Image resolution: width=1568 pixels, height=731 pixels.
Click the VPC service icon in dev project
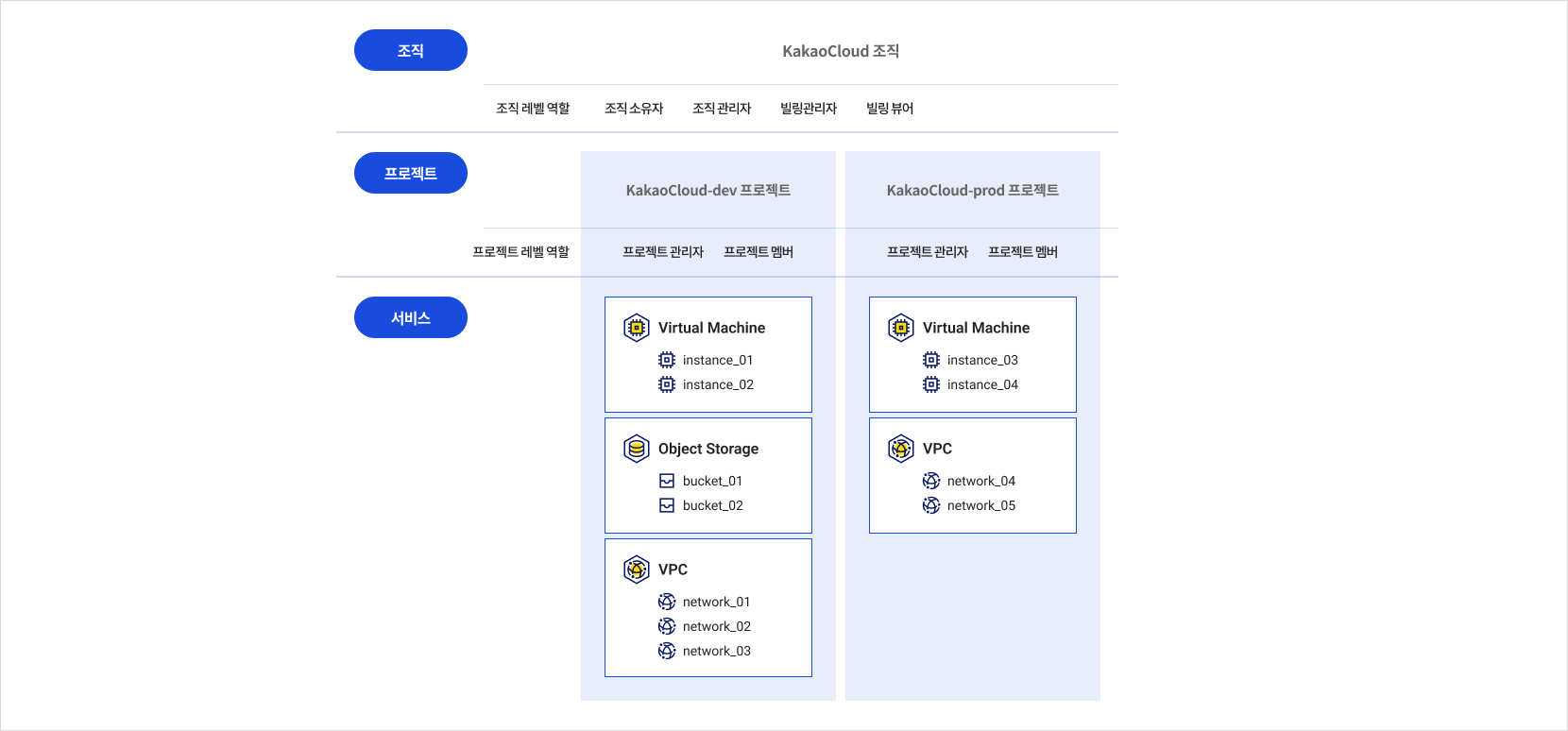(637, 569)
